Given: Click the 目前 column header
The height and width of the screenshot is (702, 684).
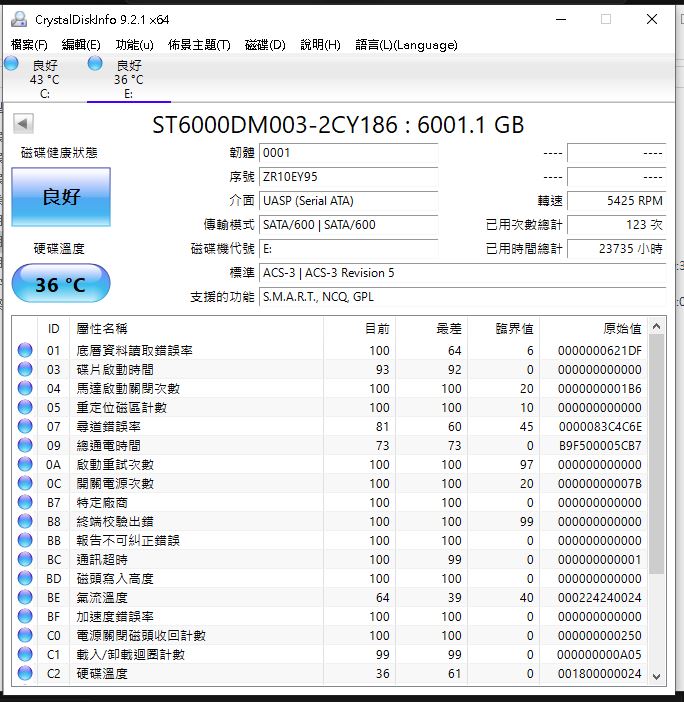Looking at the screenshot, I should [x=359, y=329].
